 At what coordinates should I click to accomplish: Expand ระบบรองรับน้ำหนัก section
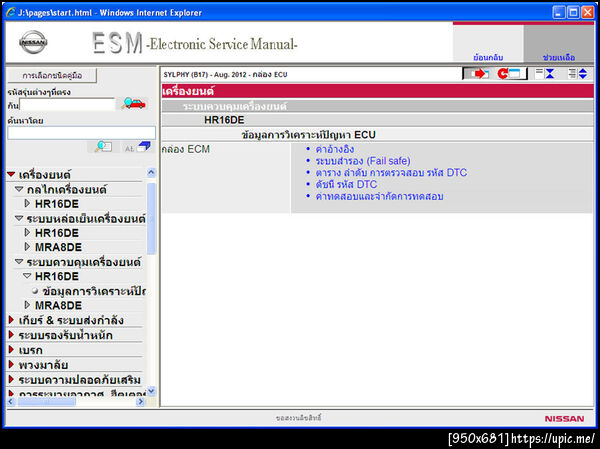pos(11,335)
